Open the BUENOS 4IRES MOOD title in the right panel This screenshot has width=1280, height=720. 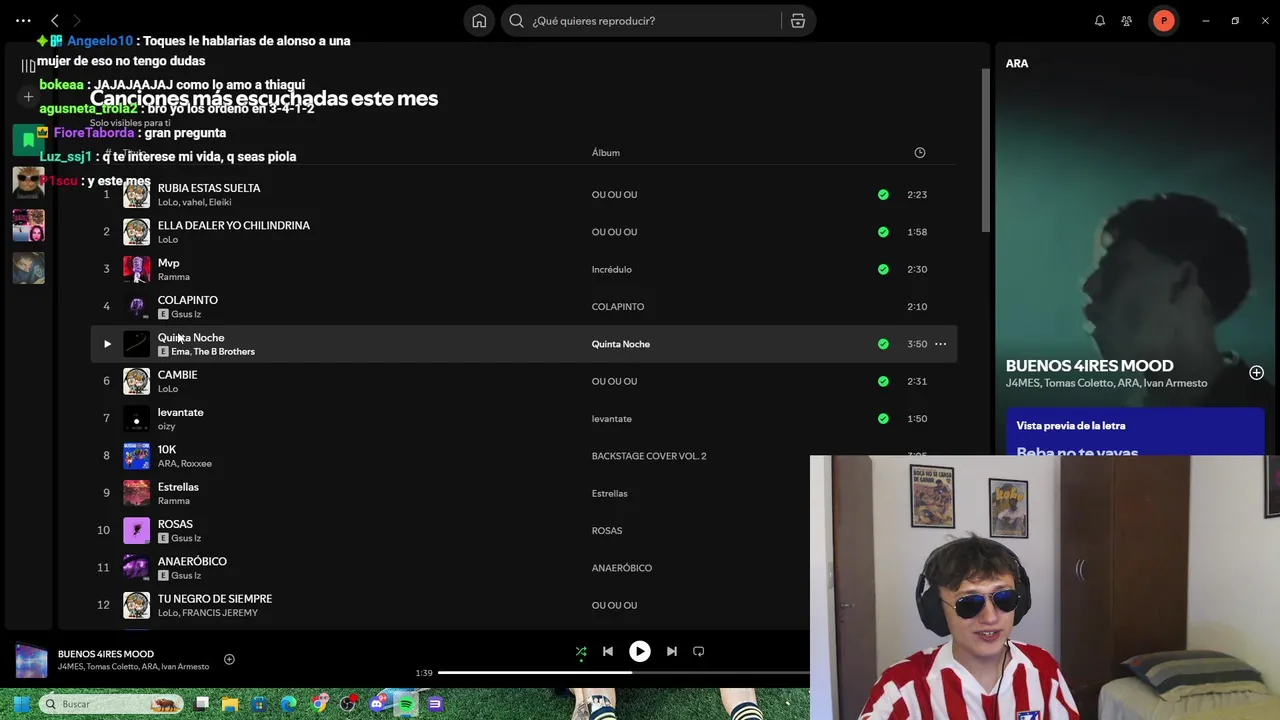click(1090, 366)
